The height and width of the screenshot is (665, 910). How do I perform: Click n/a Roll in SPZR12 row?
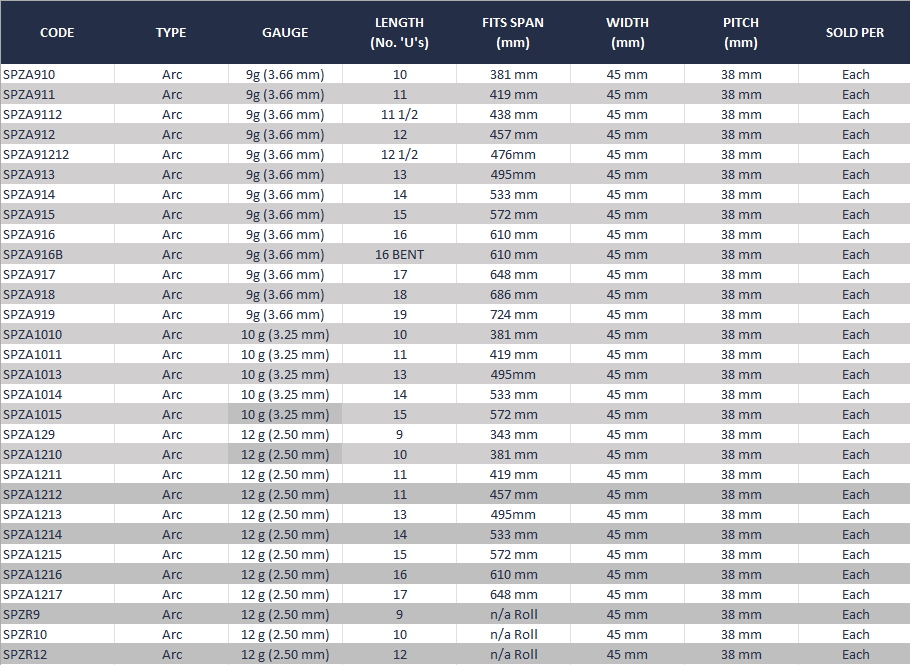point(513,655)
